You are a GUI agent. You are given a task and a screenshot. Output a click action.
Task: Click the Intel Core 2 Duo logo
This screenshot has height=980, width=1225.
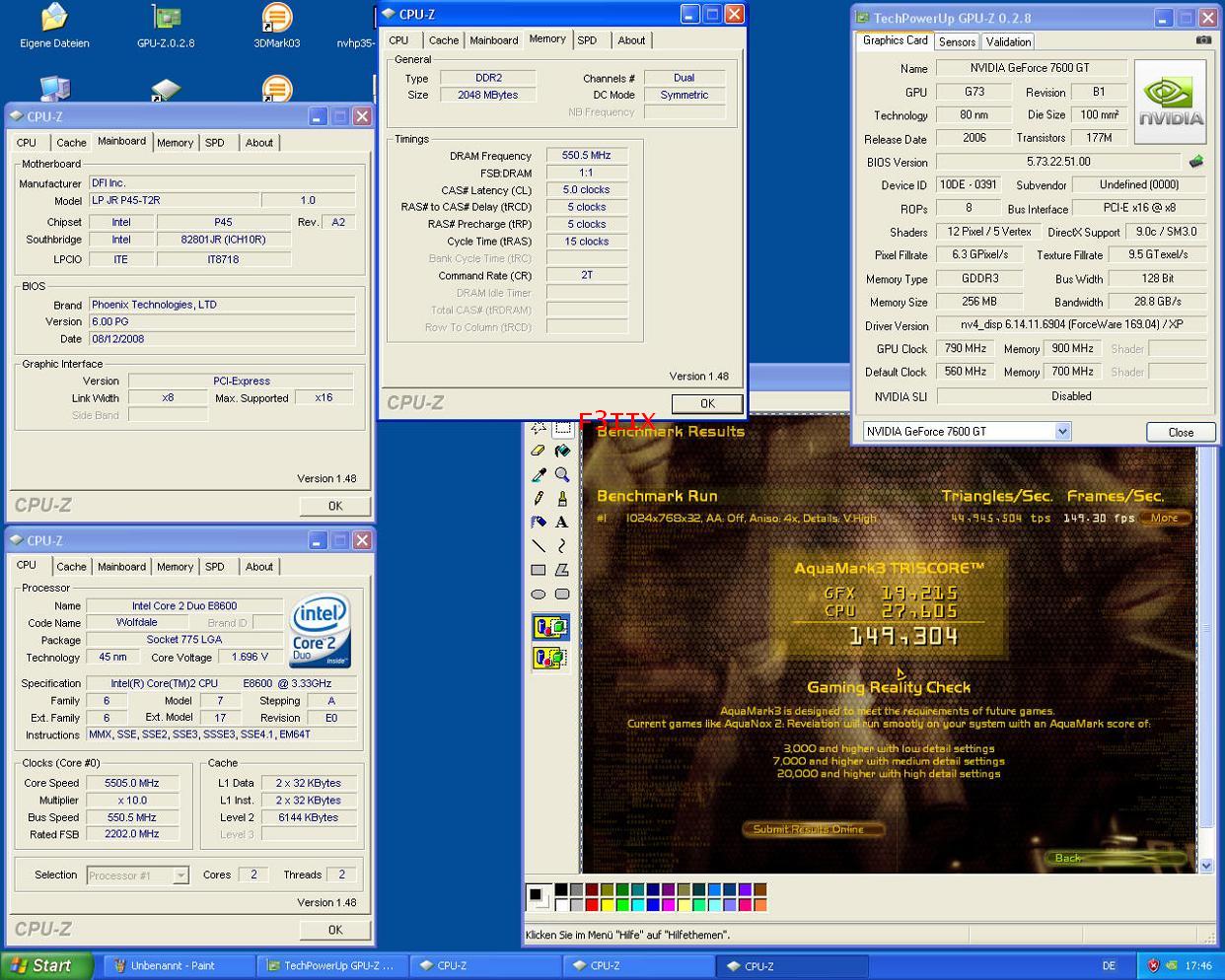tap(320, 631)
